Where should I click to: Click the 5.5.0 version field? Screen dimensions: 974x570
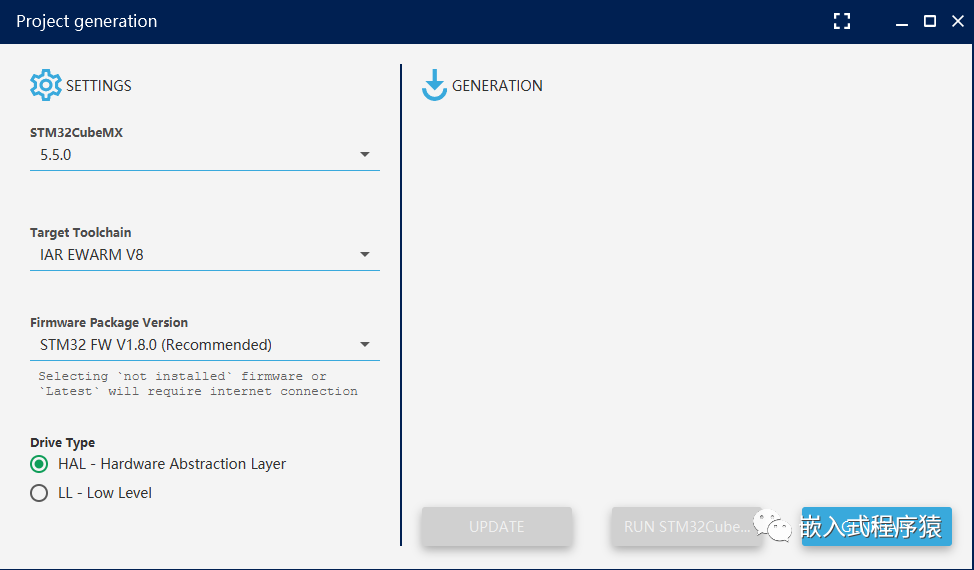click(204, 155)
